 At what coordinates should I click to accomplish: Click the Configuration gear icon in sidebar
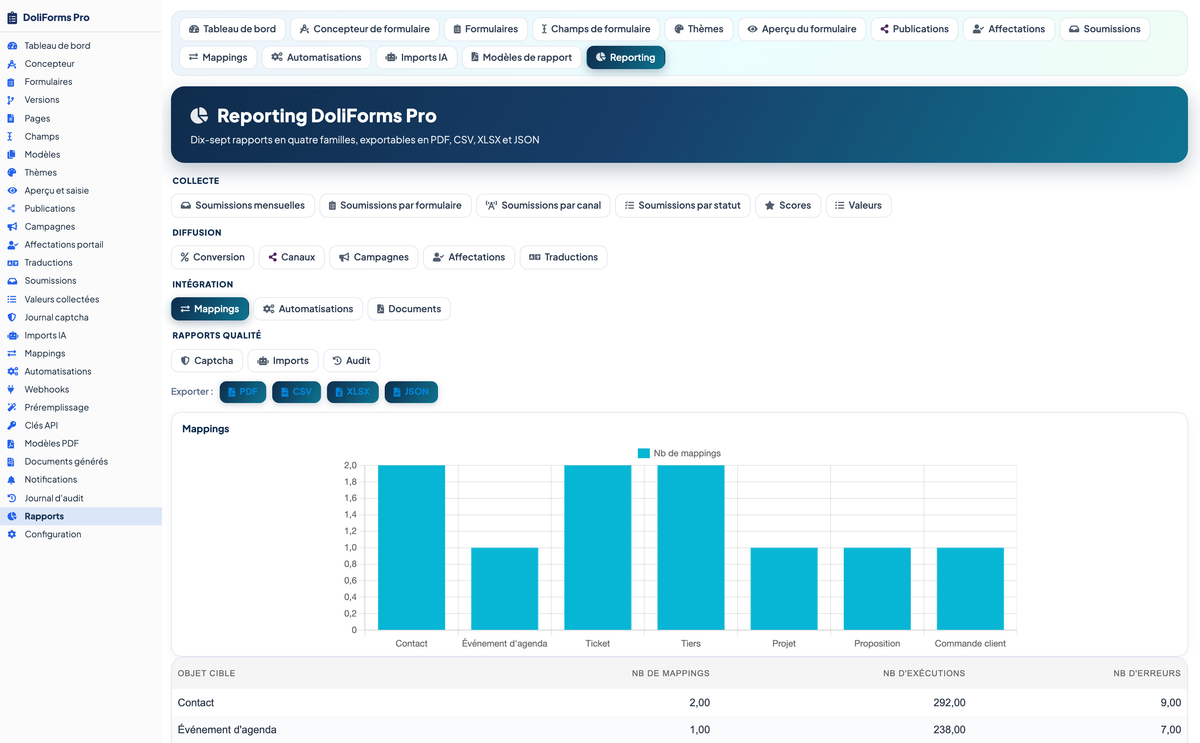point(12,534)
